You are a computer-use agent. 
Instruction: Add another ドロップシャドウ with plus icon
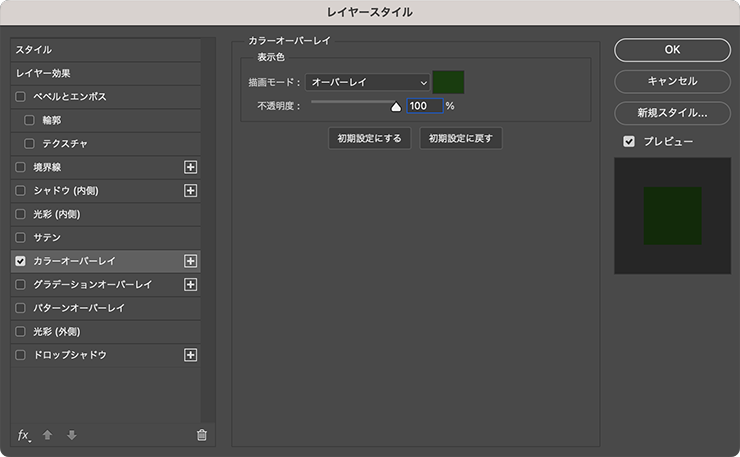(x=191, y=355)
